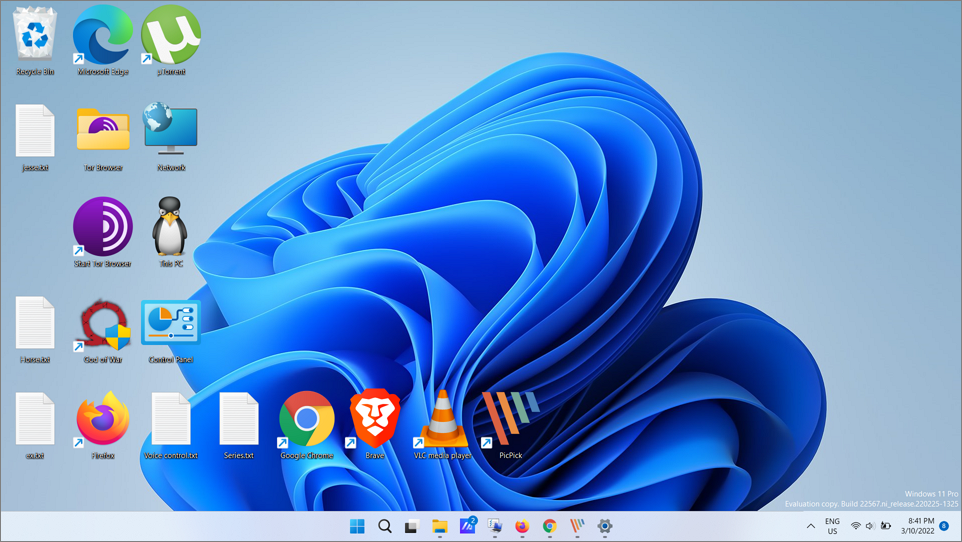Select the Tor Browser folder icon

103,131
